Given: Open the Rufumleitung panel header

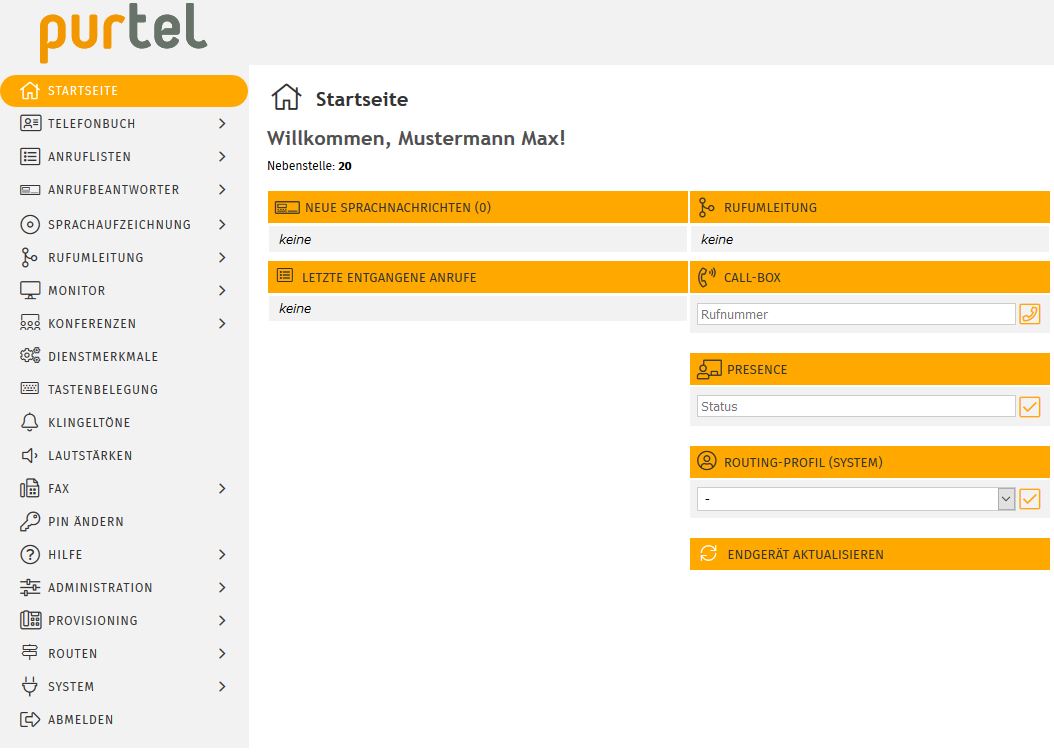Looking at the screenshot, I should click(869, 207).
